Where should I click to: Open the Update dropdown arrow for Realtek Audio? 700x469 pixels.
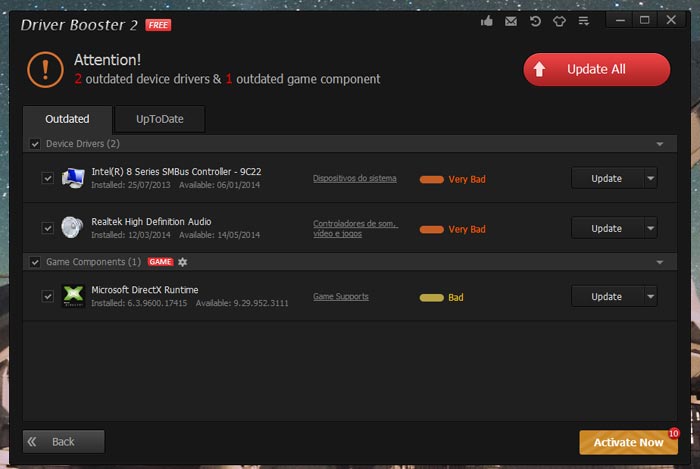pos(651,228)
